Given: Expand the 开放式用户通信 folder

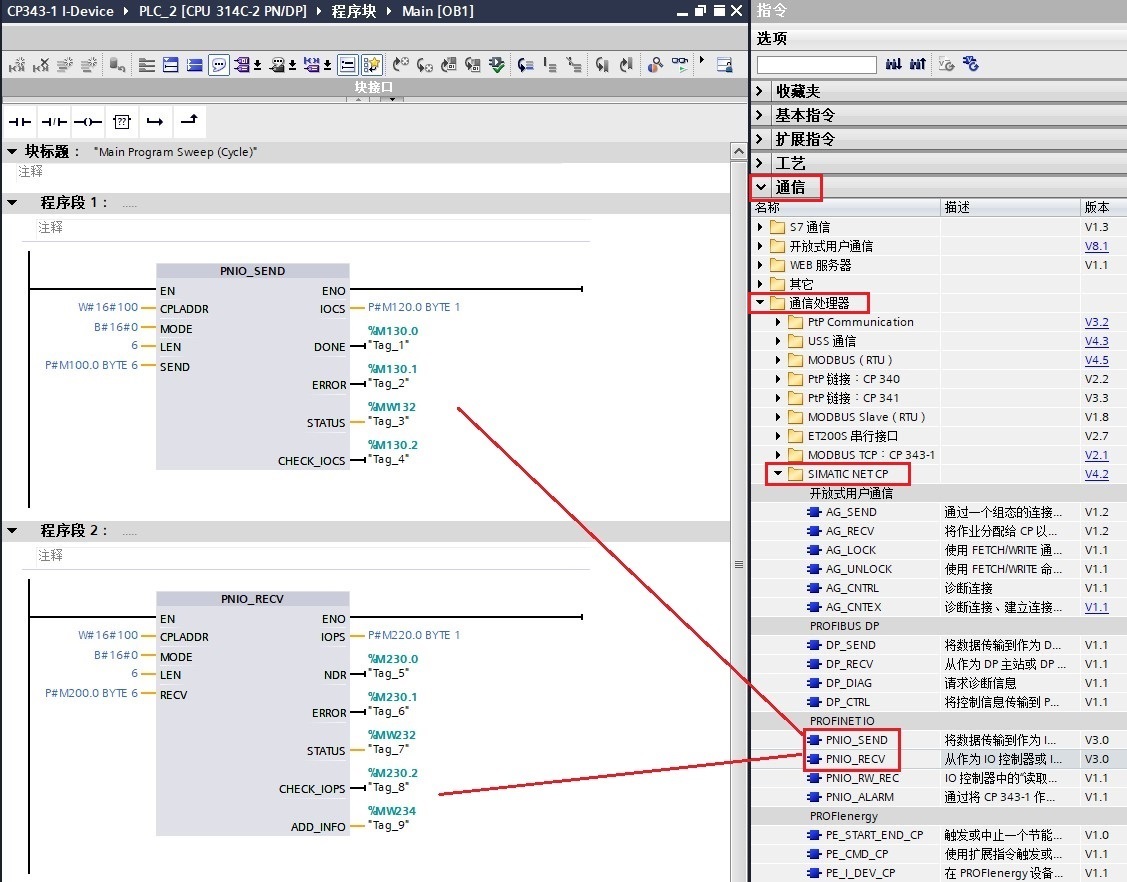Looking at the screenshot, I should [x=760, y=246].
